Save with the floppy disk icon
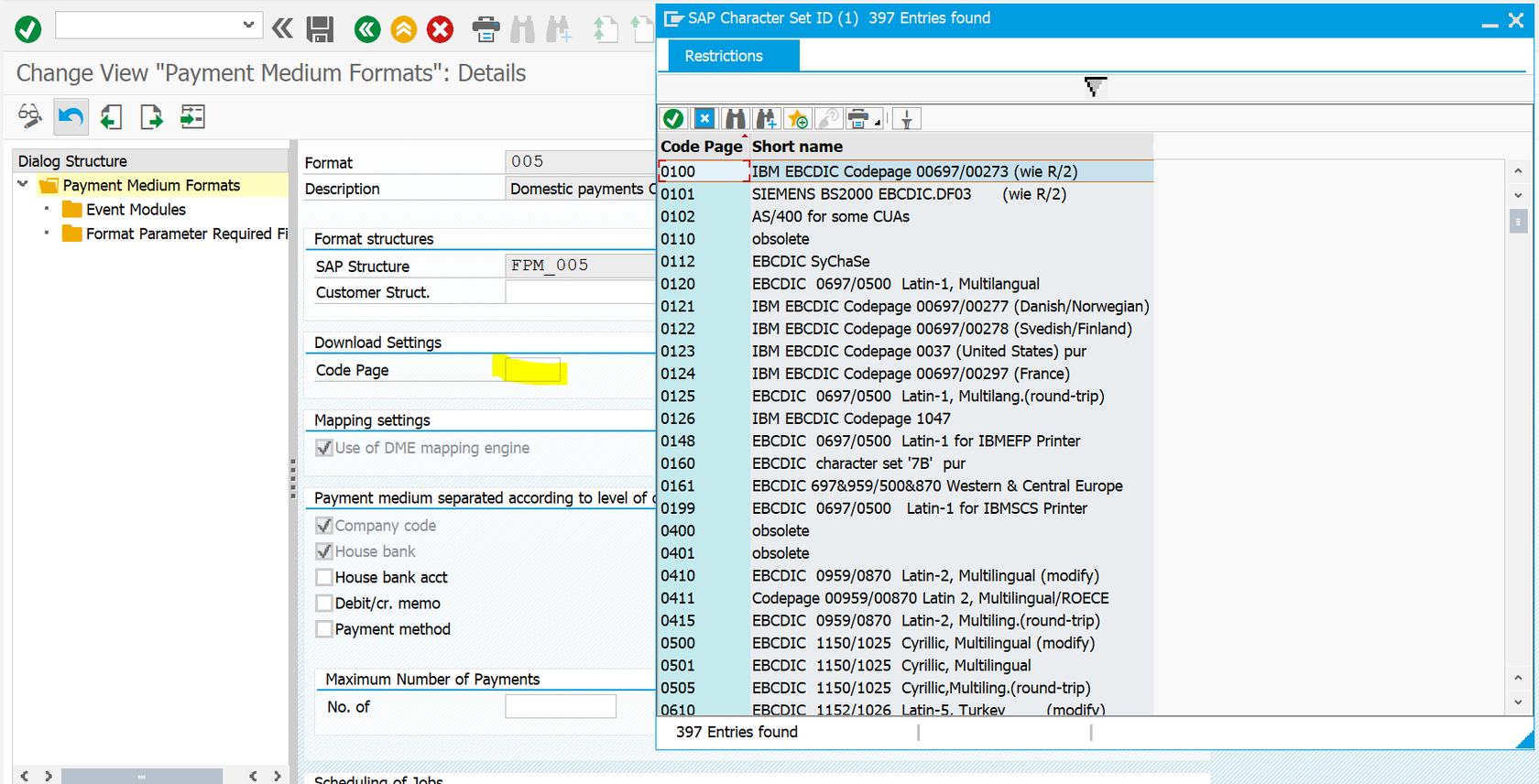 [x=320, y=29]
